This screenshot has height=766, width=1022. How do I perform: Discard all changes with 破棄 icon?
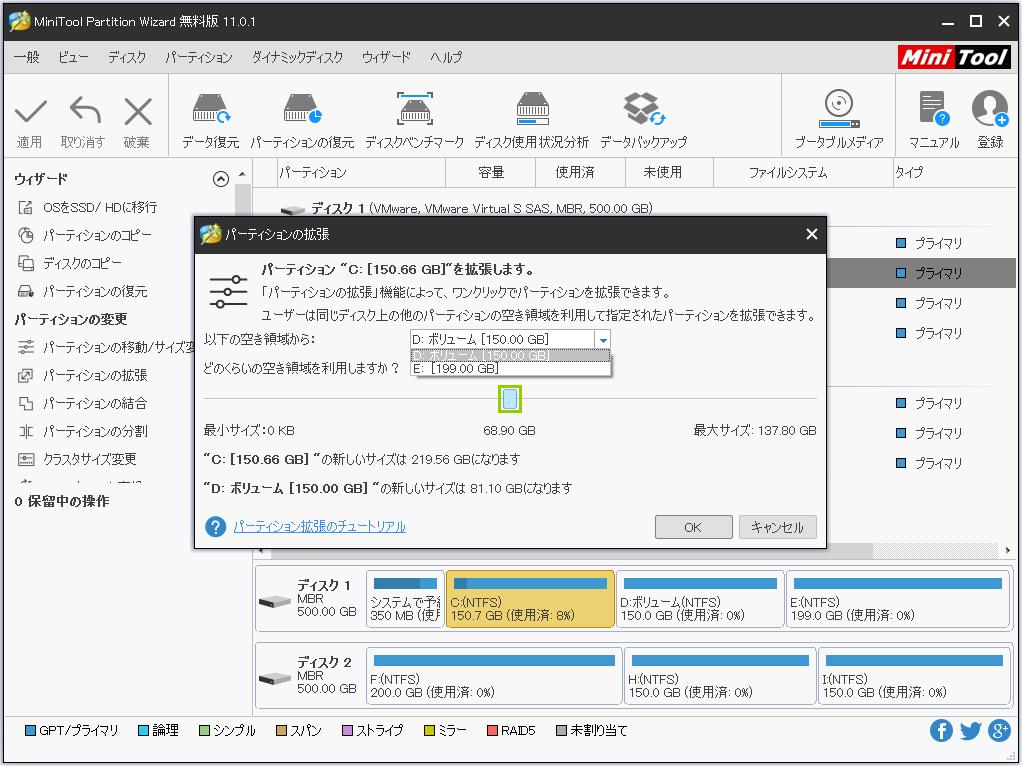(137, 115)
